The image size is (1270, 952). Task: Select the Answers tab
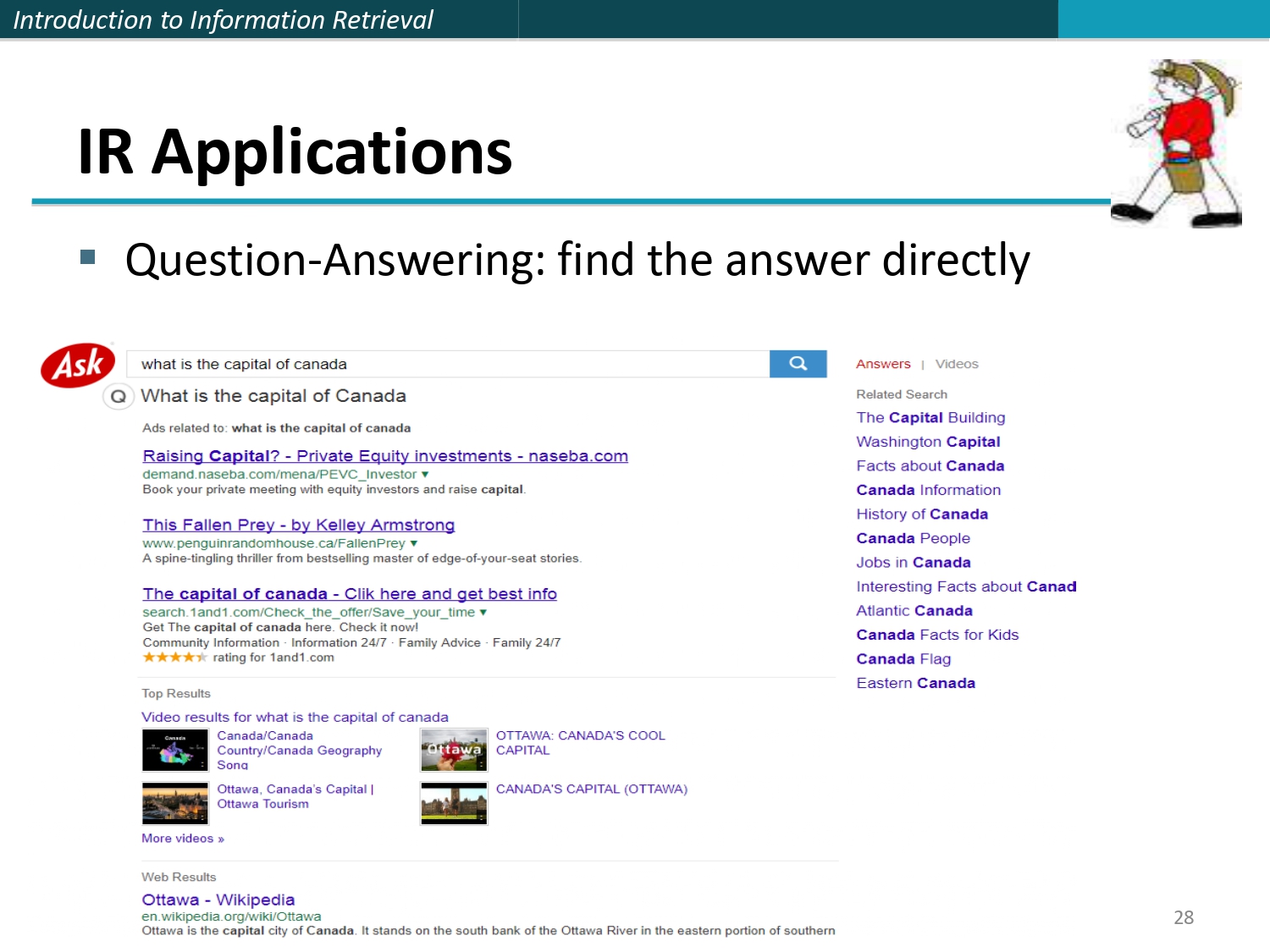pos(883,364)
